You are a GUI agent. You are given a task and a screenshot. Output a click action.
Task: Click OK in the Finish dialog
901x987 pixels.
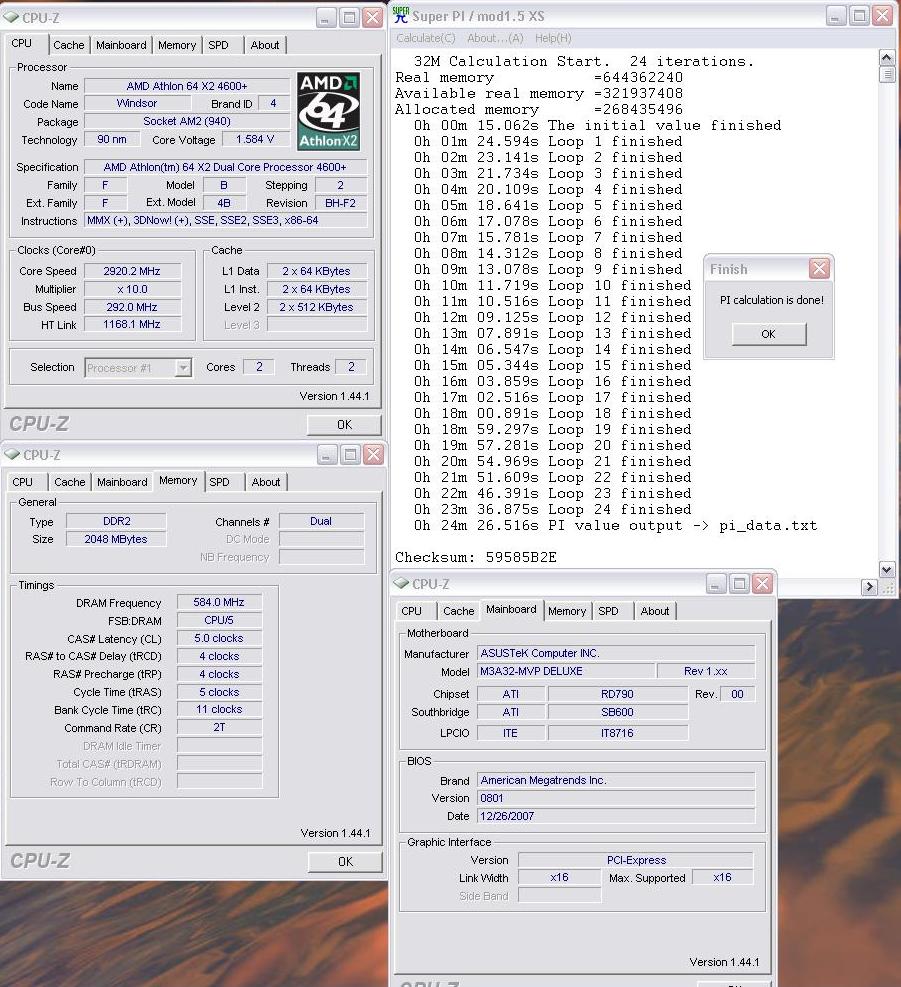point(769,334)
